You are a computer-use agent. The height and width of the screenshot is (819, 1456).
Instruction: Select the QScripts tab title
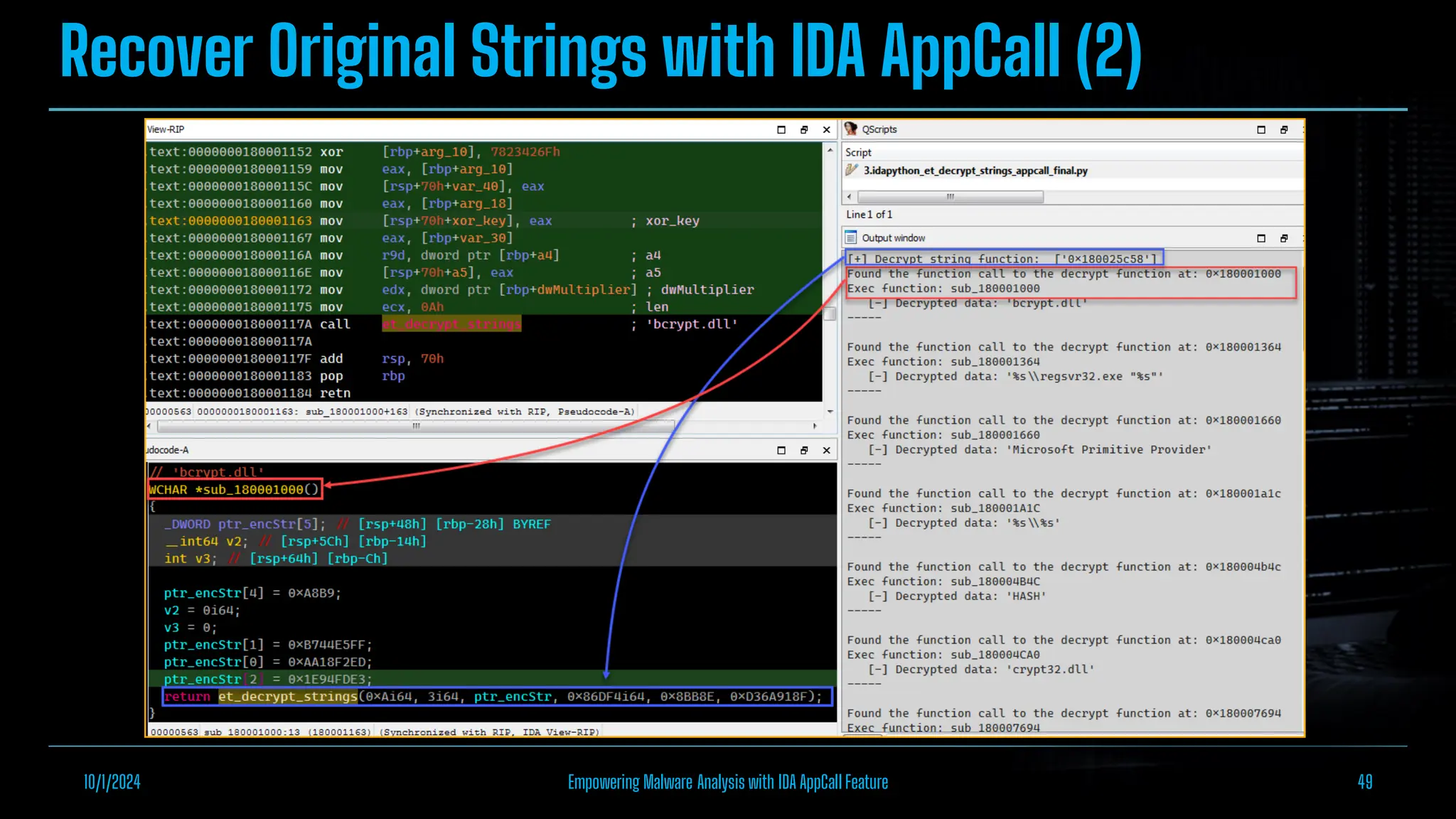click(879, 129)
